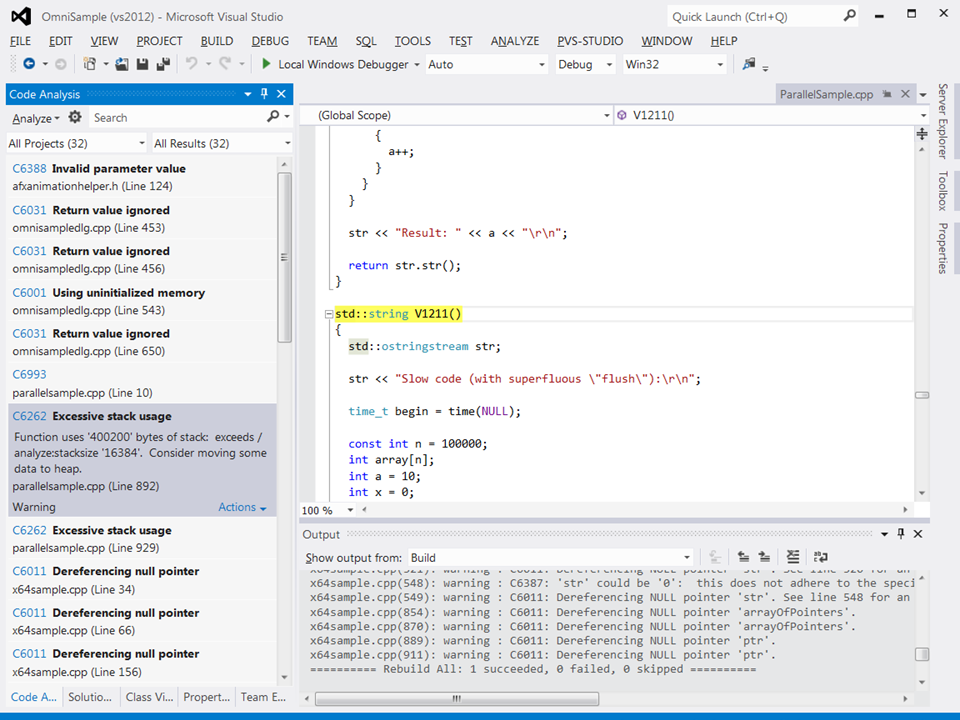
Task: Click the C6388 warning code link
Action: click(29, 168)
